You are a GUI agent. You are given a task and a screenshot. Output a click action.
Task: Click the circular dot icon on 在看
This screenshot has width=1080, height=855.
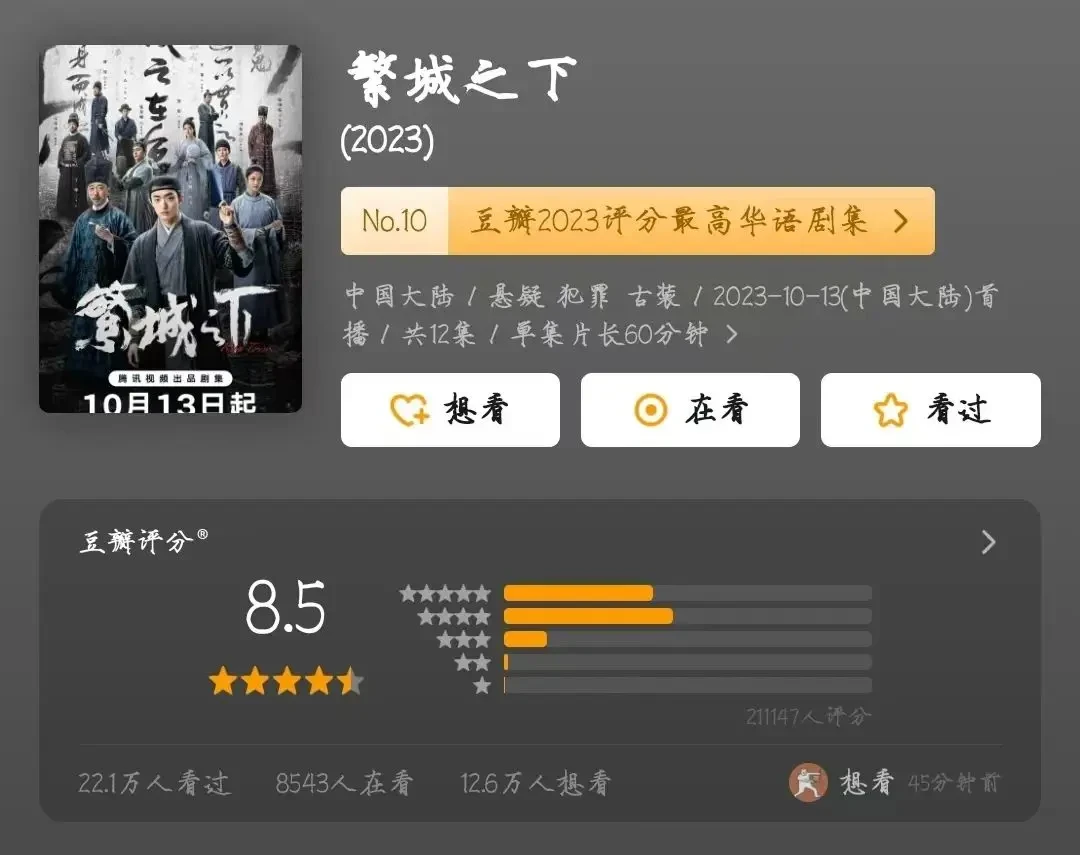pyautogui.click(x=651, y=410)
